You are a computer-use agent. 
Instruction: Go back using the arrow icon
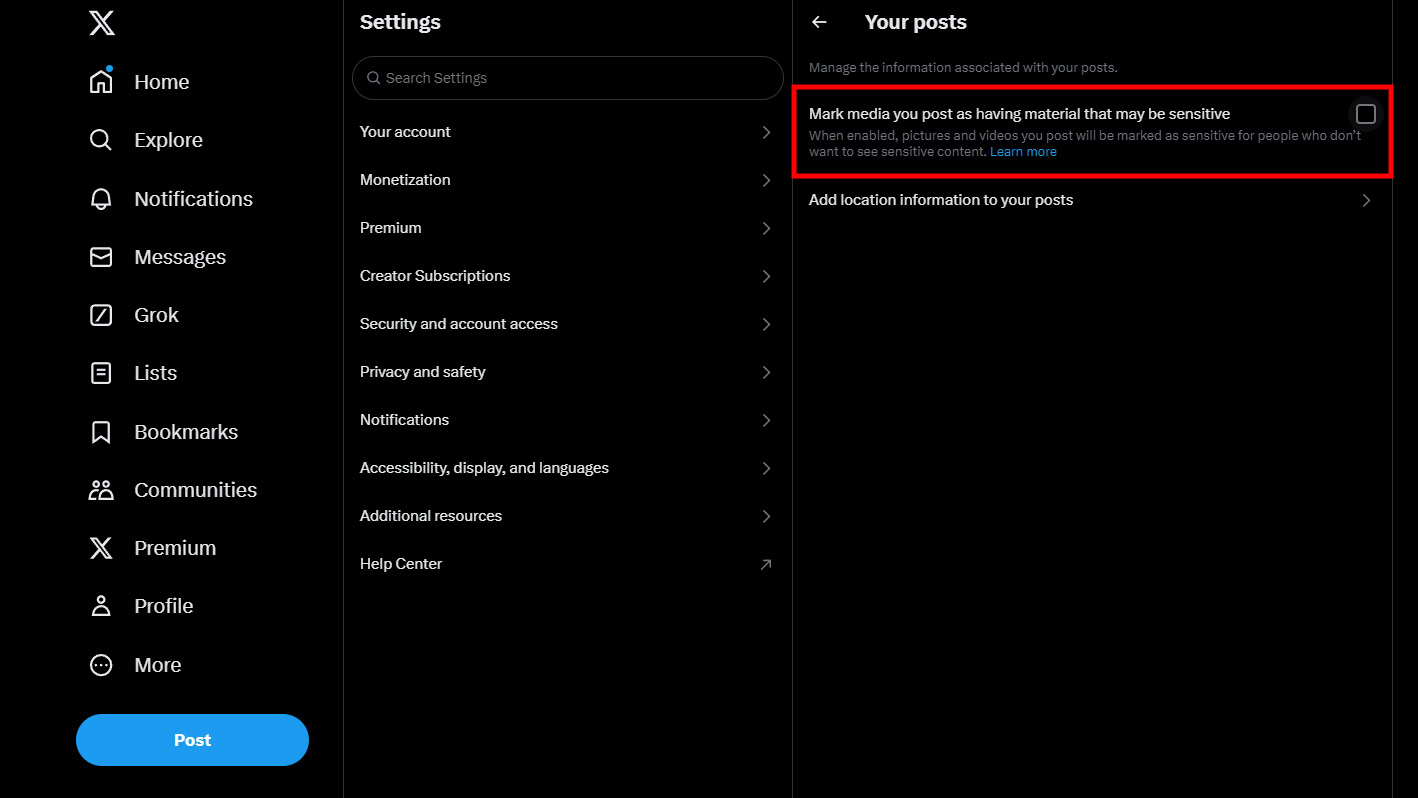820,22
